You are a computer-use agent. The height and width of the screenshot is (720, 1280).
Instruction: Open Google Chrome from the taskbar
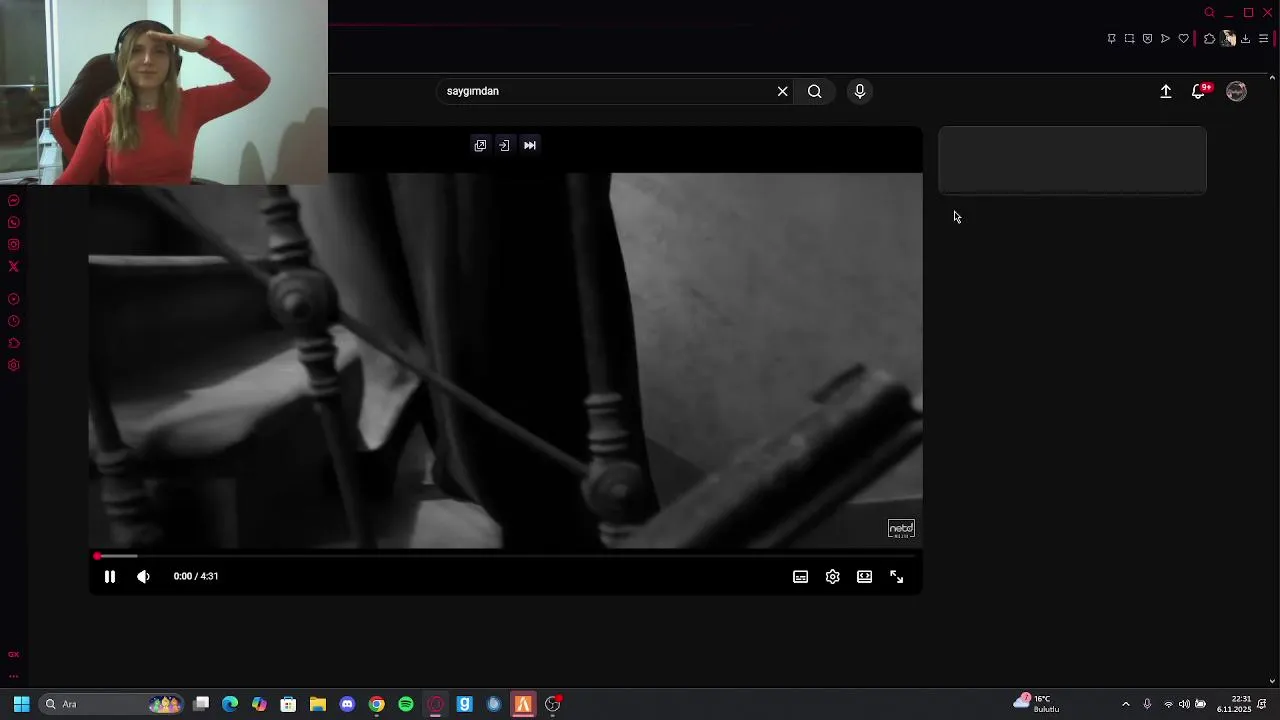(376, 704)
